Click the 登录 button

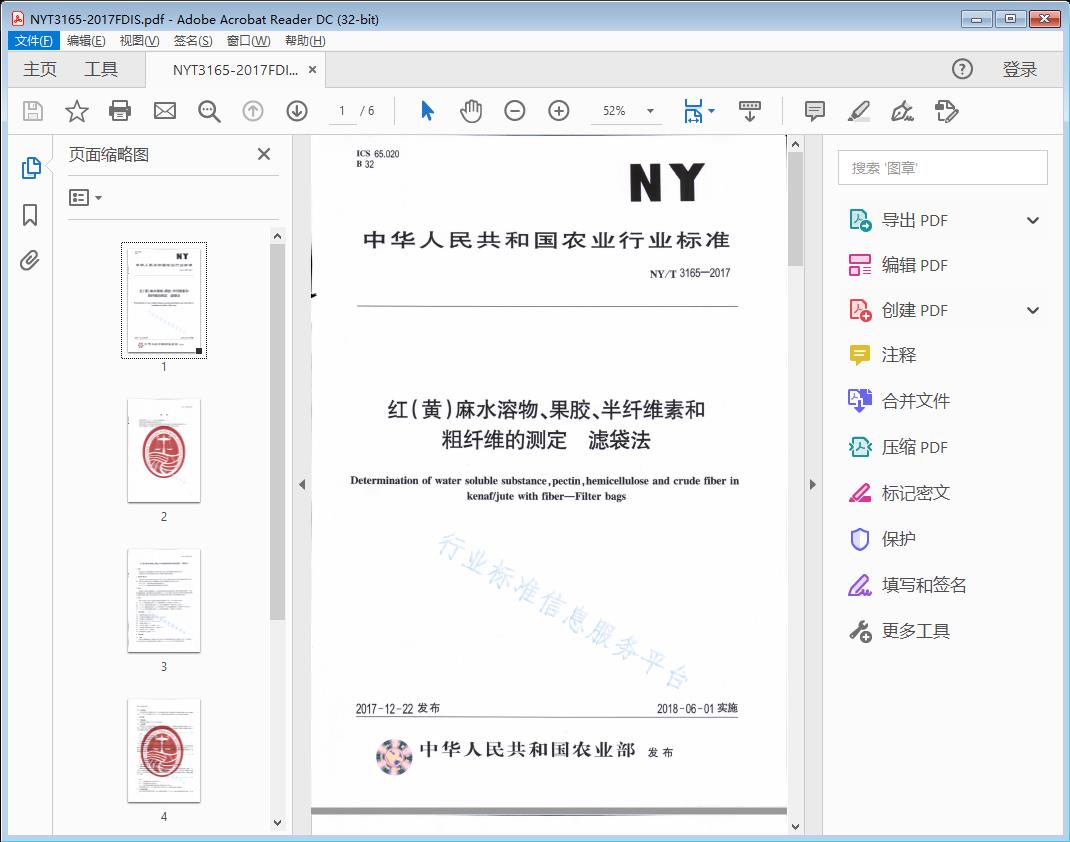point(1021,69)
